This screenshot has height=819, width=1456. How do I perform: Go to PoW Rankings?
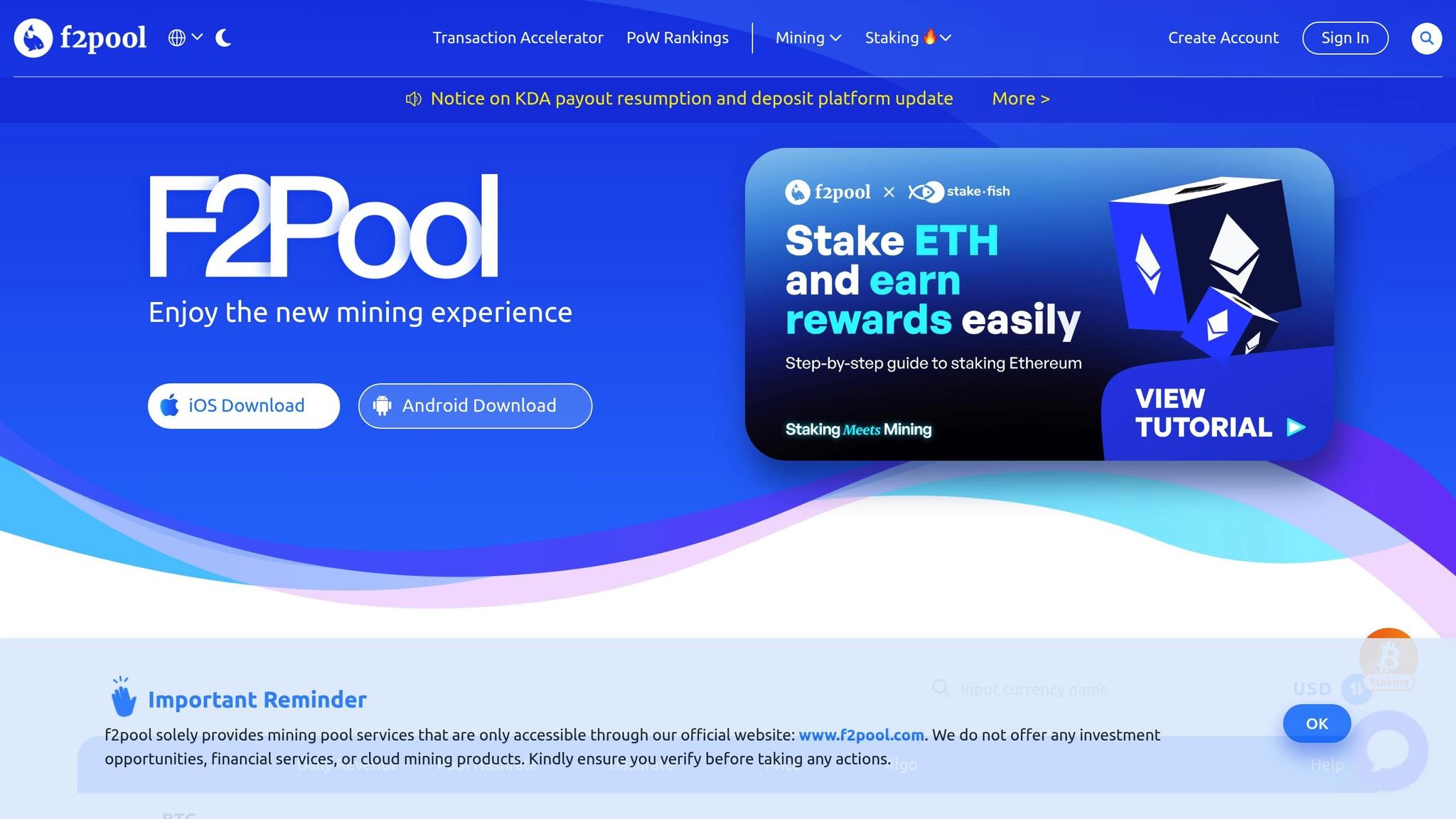click(x=677, y=38)
